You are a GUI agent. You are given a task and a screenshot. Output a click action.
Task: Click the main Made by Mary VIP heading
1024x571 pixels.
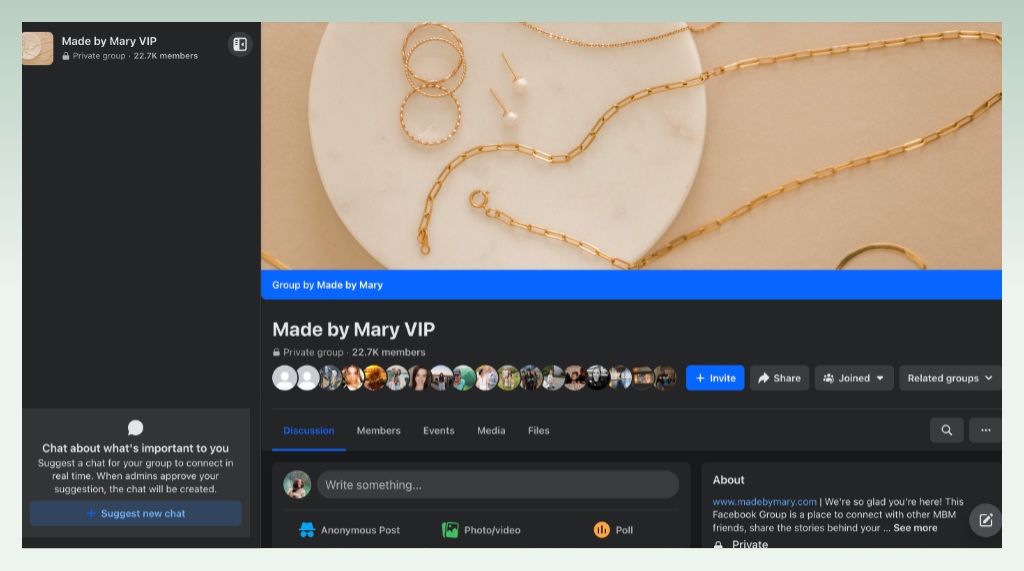pos(353,329)
